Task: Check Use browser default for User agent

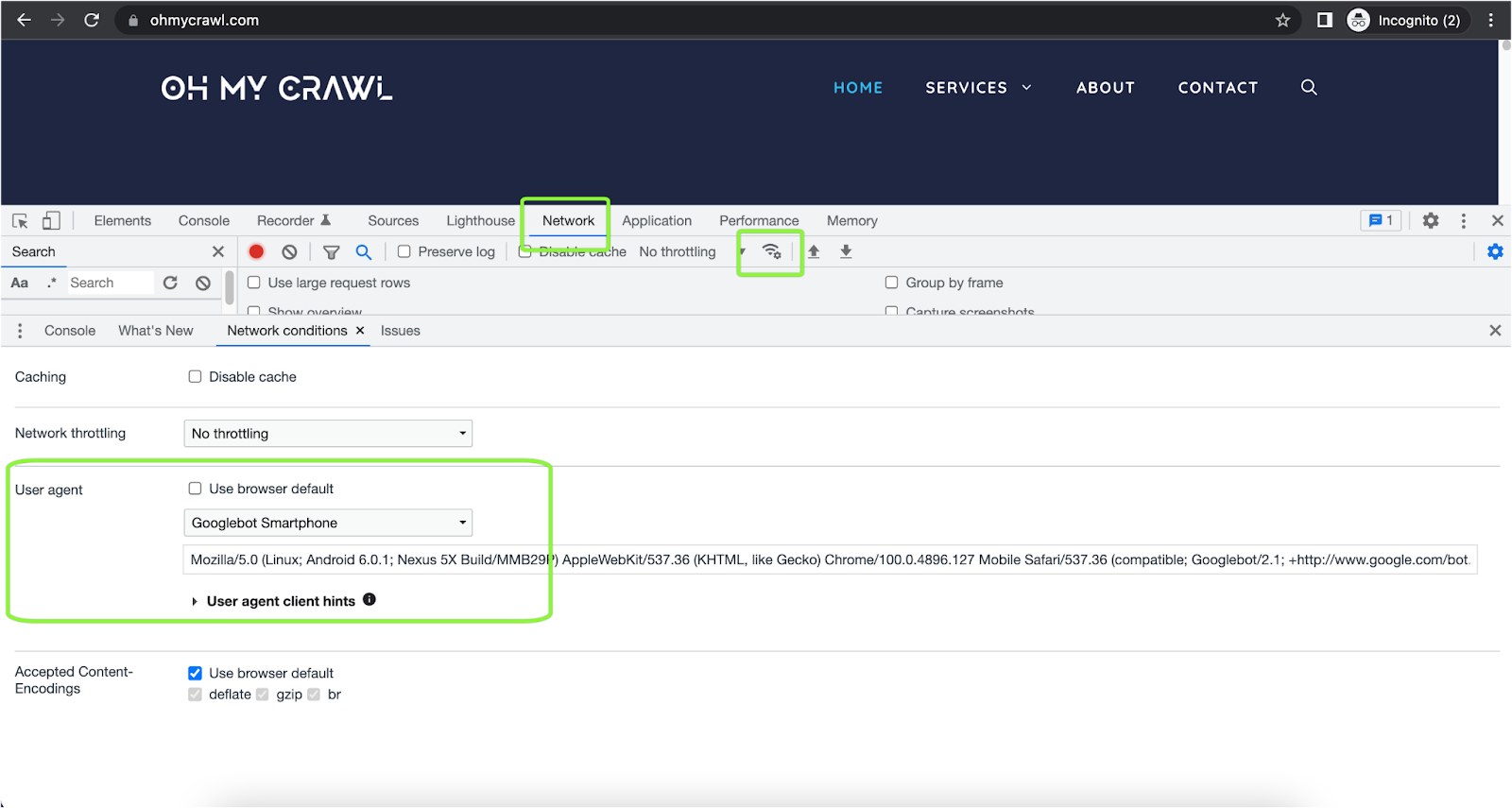Action: click(x=196, y=489)
